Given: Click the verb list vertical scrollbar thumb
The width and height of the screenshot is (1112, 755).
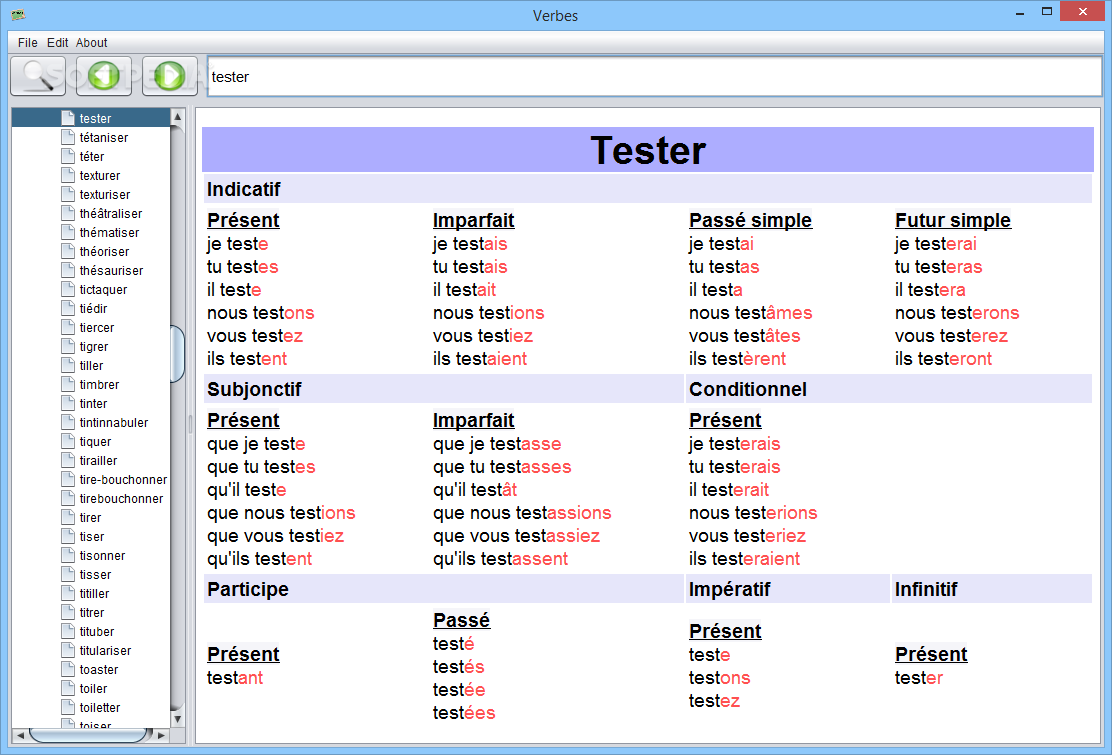Looking at the screenshot, I should (x=177, y=354).
